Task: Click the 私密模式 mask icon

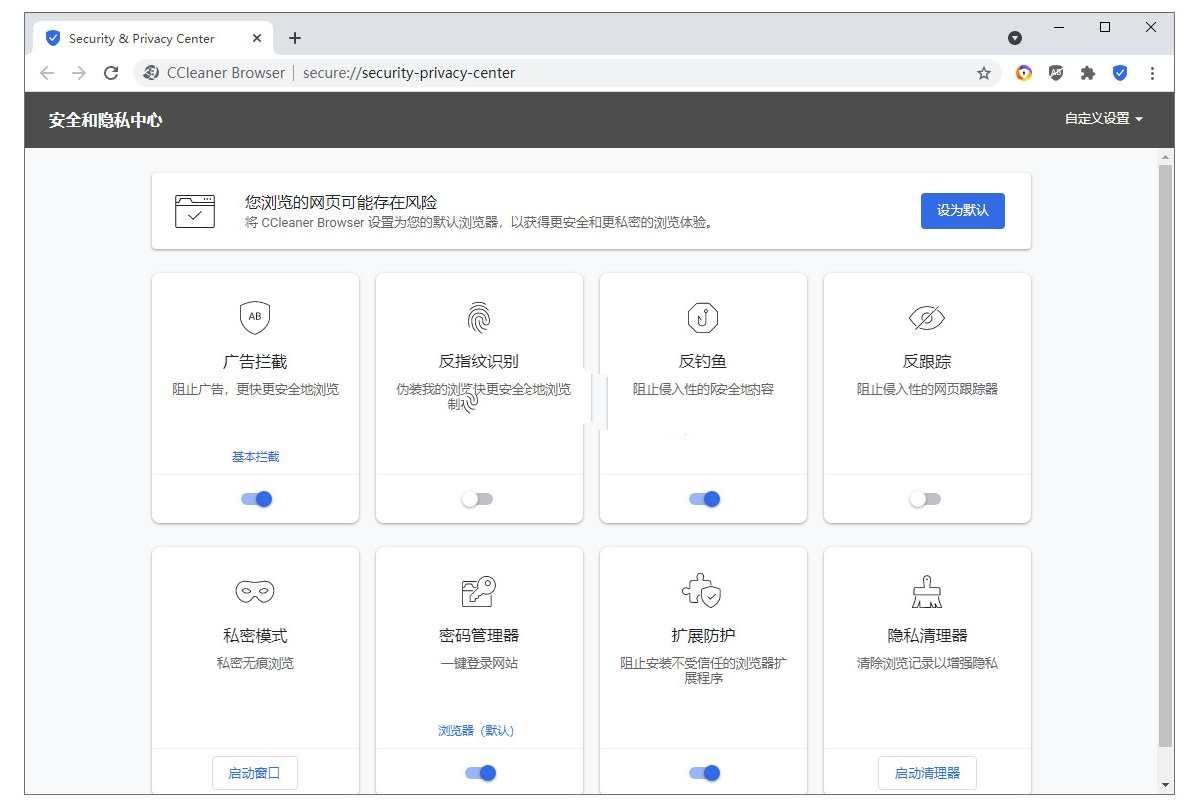Action: tap(255, 590)
